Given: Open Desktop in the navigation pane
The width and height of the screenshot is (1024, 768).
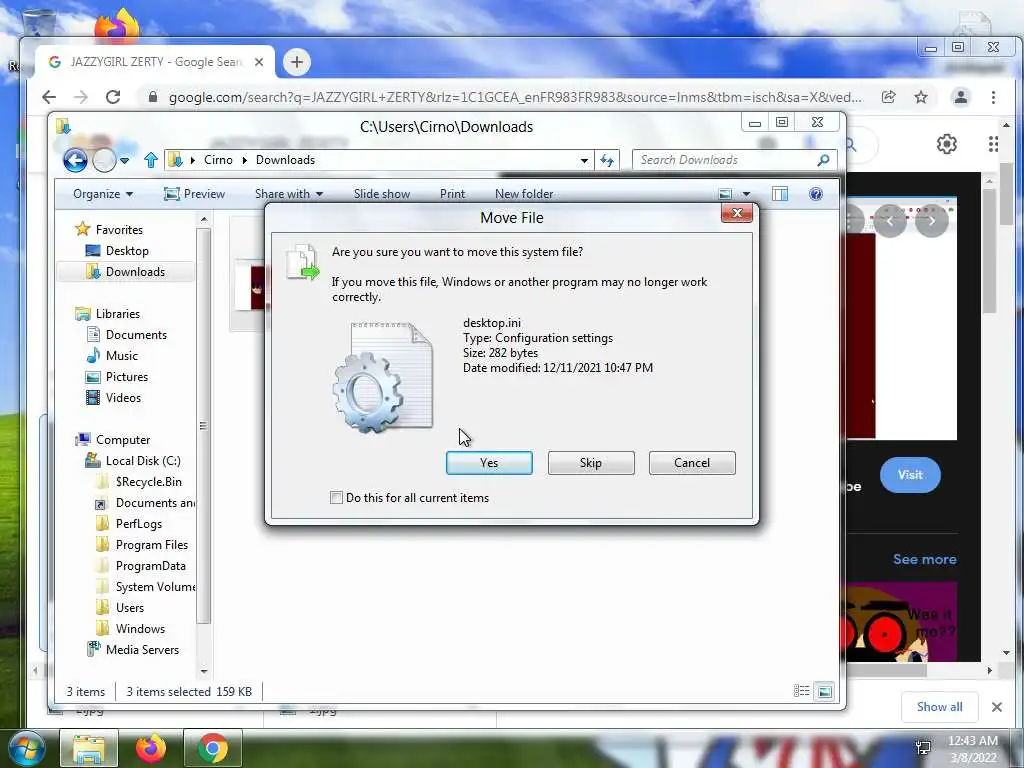Looking at the screenshot, I should [127, 251].
